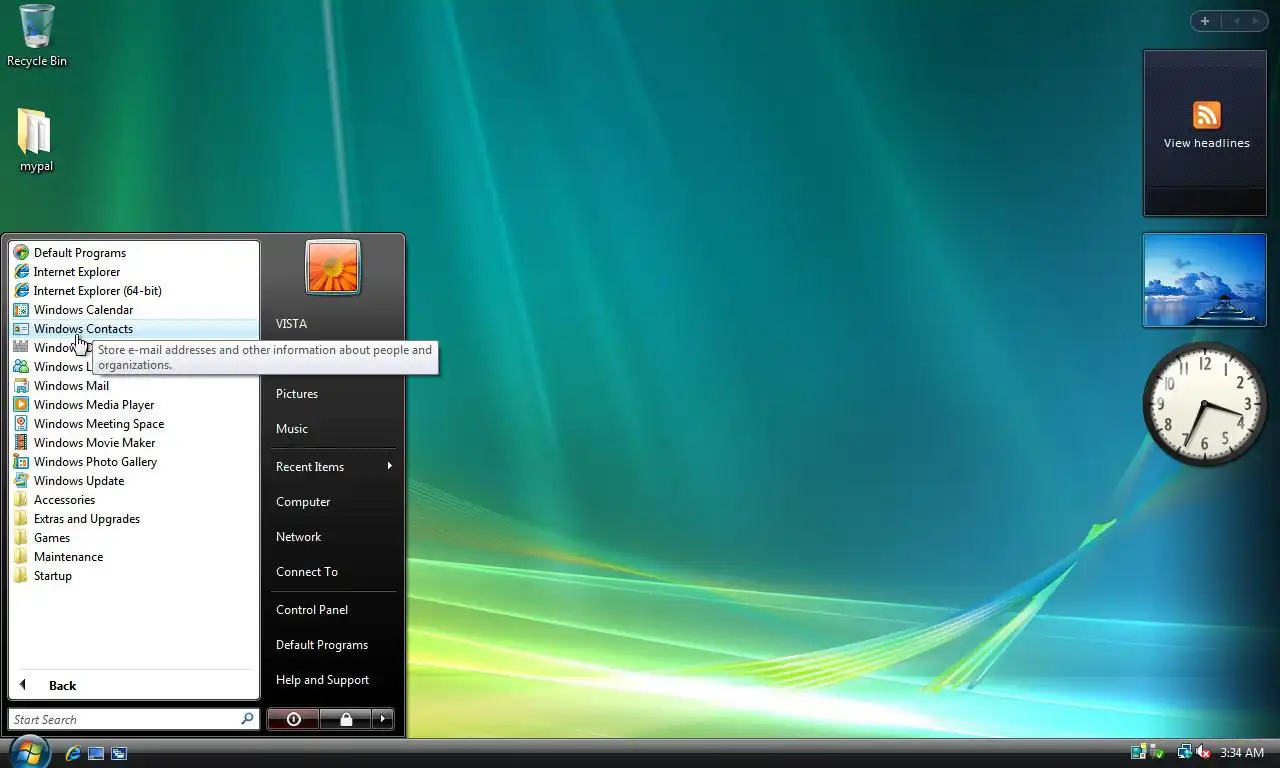Screen dimensions: 1280x768
Task: Click the Windows Sidebar tray icon
Action: [x=1139, y=752]
